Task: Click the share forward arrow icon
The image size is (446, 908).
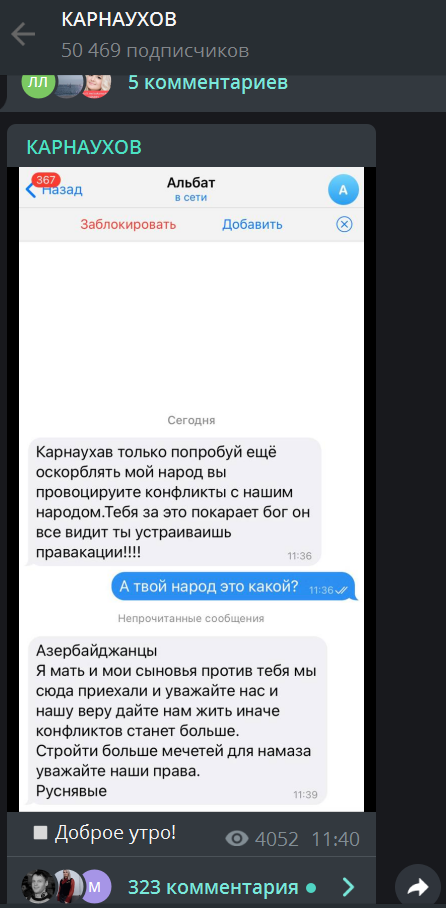Action: coord(418,886)
